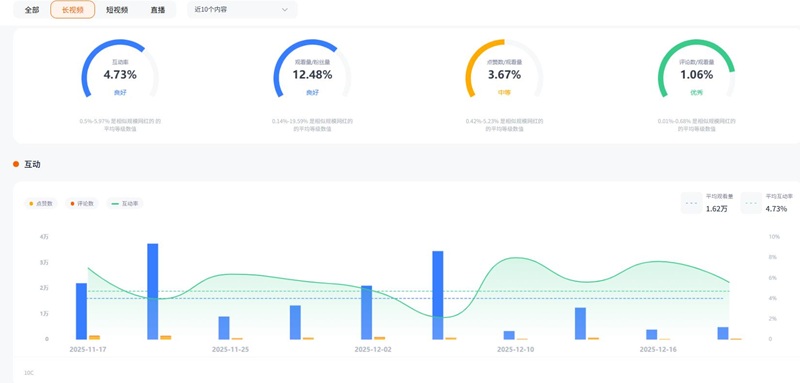This screenshot has height=383, width=800.
Task: Click the orange 点赞数/观看量 3.67% gauge
Action: tap(504, 69)
